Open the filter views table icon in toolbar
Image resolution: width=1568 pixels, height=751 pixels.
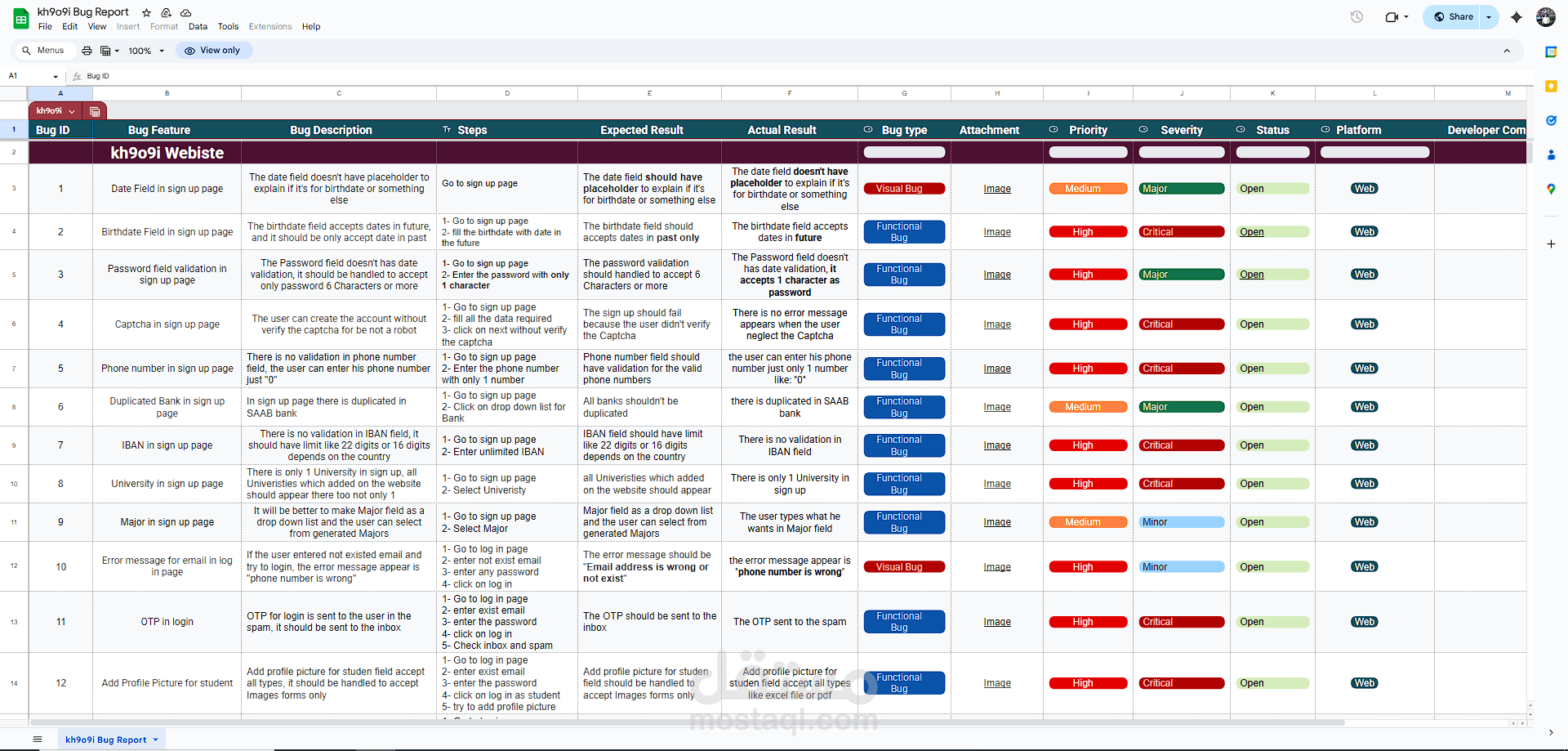click(x=109, y=51)
